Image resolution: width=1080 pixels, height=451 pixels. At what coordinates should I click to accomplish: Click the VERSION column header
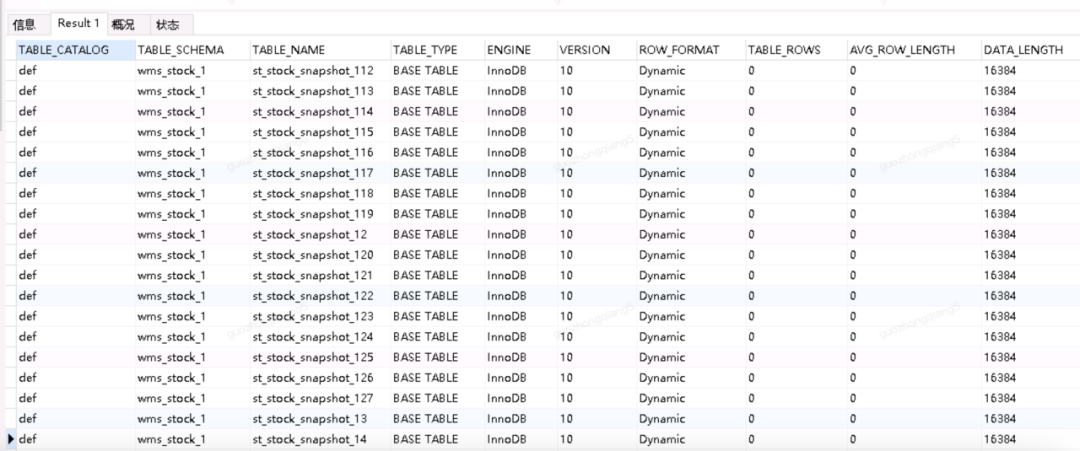tap(596, 50)
